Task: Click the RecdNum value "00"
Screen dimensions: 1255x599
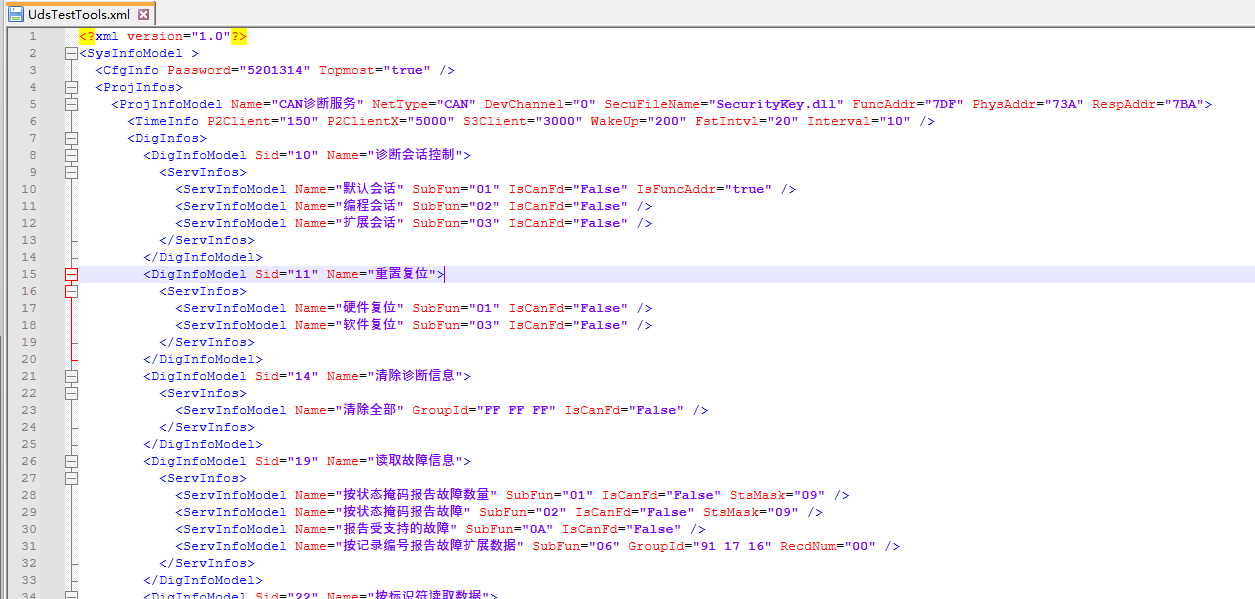Action: click(x=859, y=546)
